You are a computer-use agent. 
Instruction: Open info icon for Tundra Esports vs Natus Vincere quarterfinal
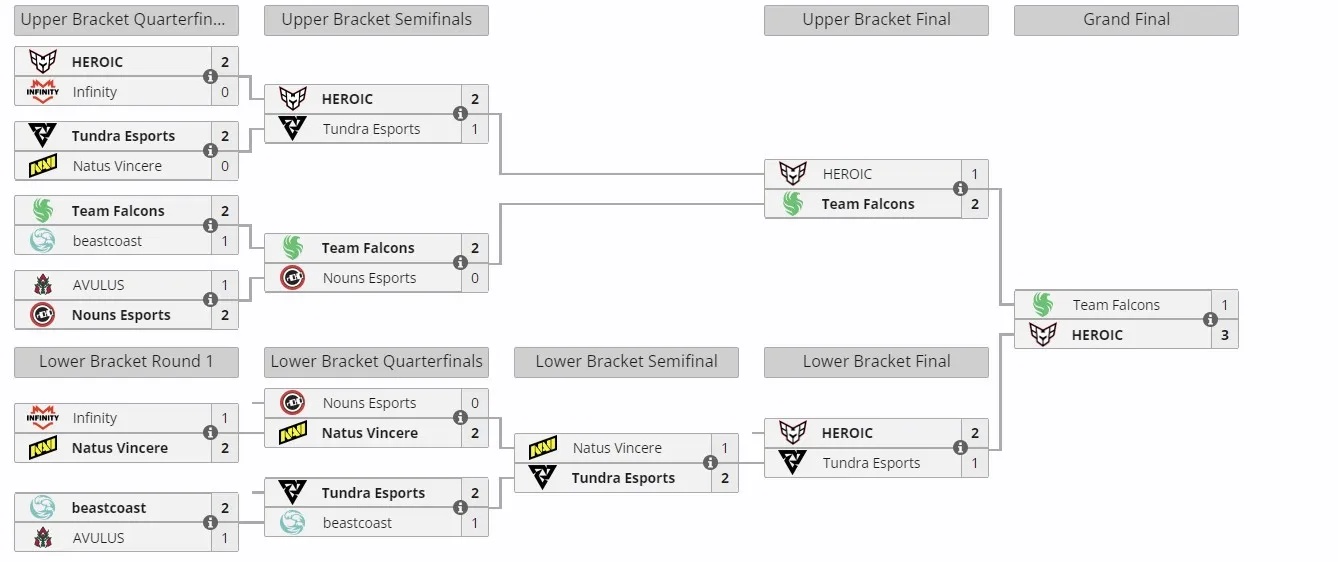[x=210, y=151]
